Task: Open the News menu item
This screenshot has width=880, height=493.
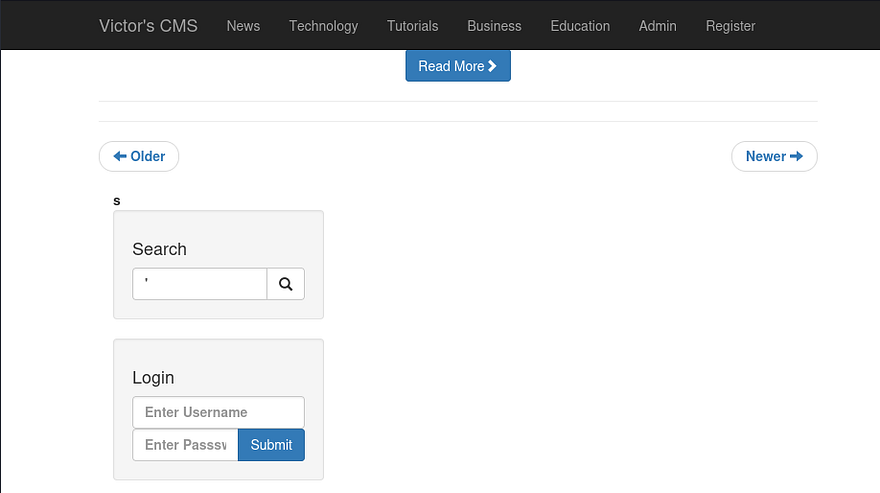Action: (243, 26)
